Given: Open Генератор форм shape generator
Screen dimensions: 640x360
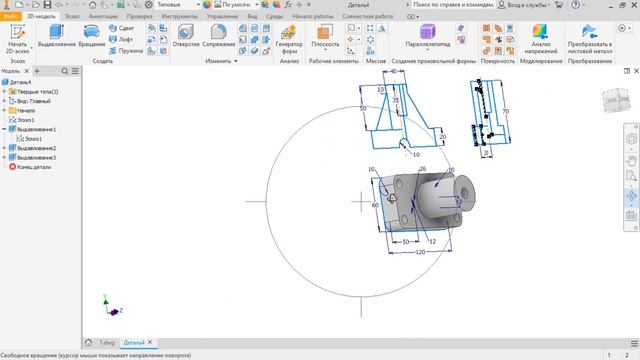Looking at the screenshot, I should (x=289, y=40).
